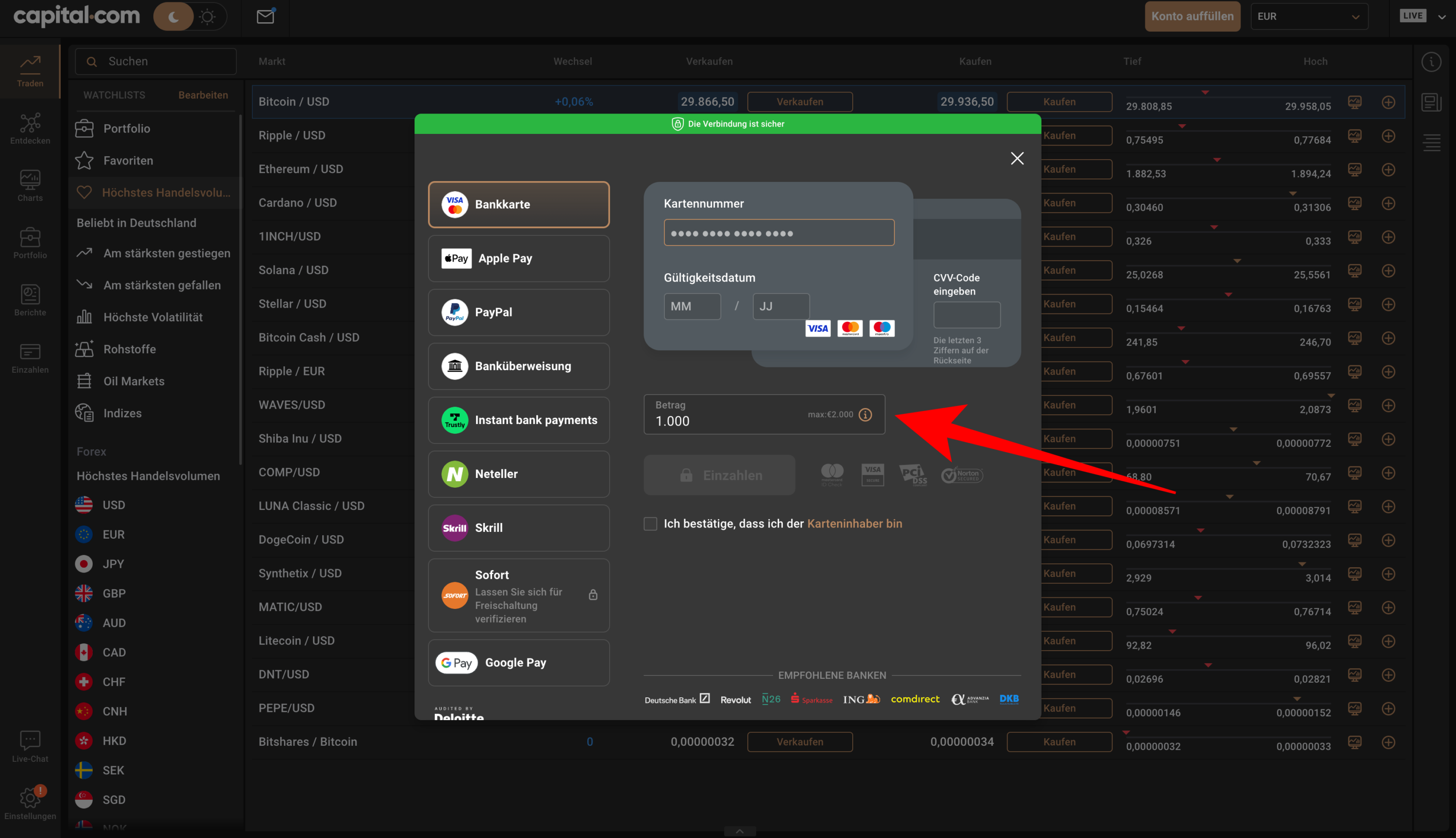Open the Berichte section in sidebar
The height and width of the screenshot is (838, 1456).
(x=30, y=300)
